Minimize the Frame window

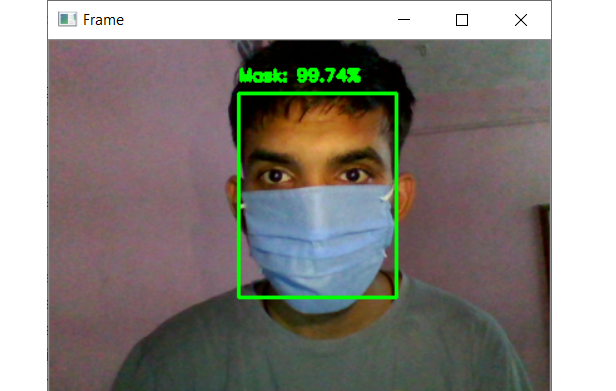[404, 20]
